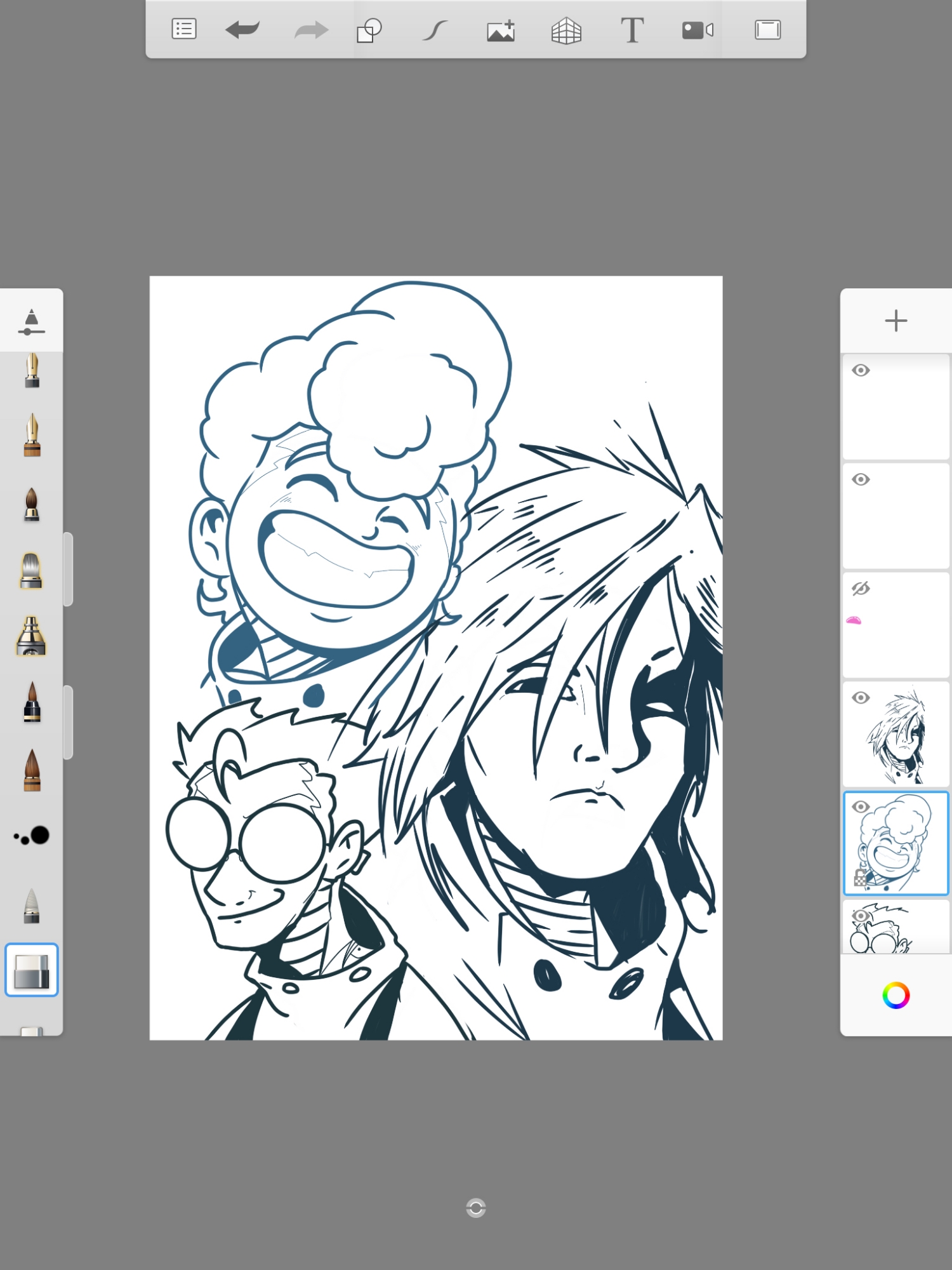Open the shapes and guides tool

click(369, 30)
